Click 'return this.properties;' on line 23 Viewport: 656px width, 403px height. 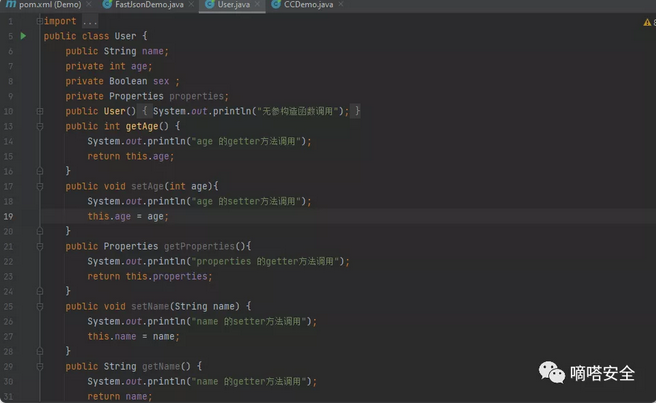coord(150,277)
